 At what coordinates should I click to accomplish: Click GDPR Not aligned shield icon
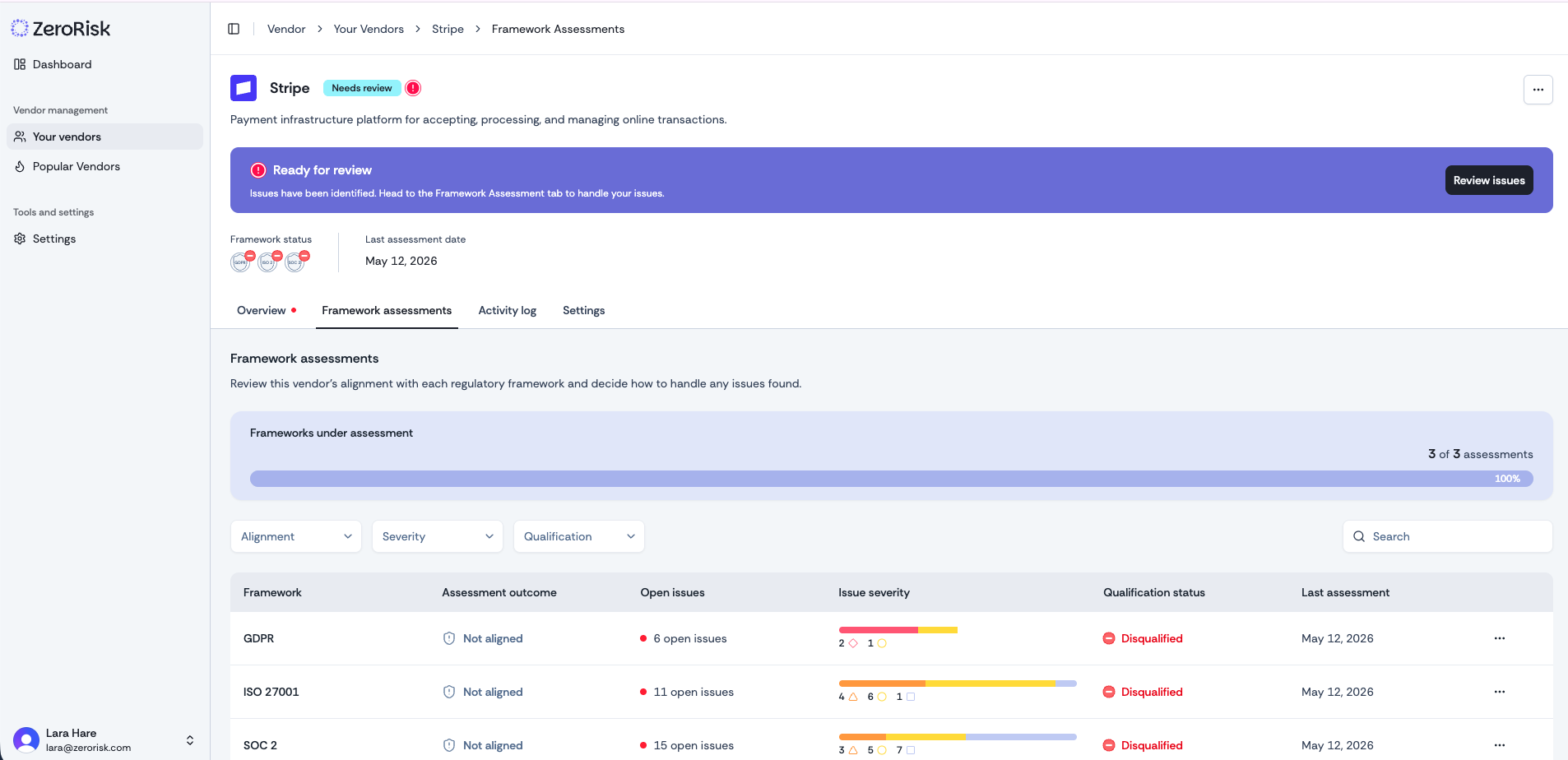(x=449, y=638)
